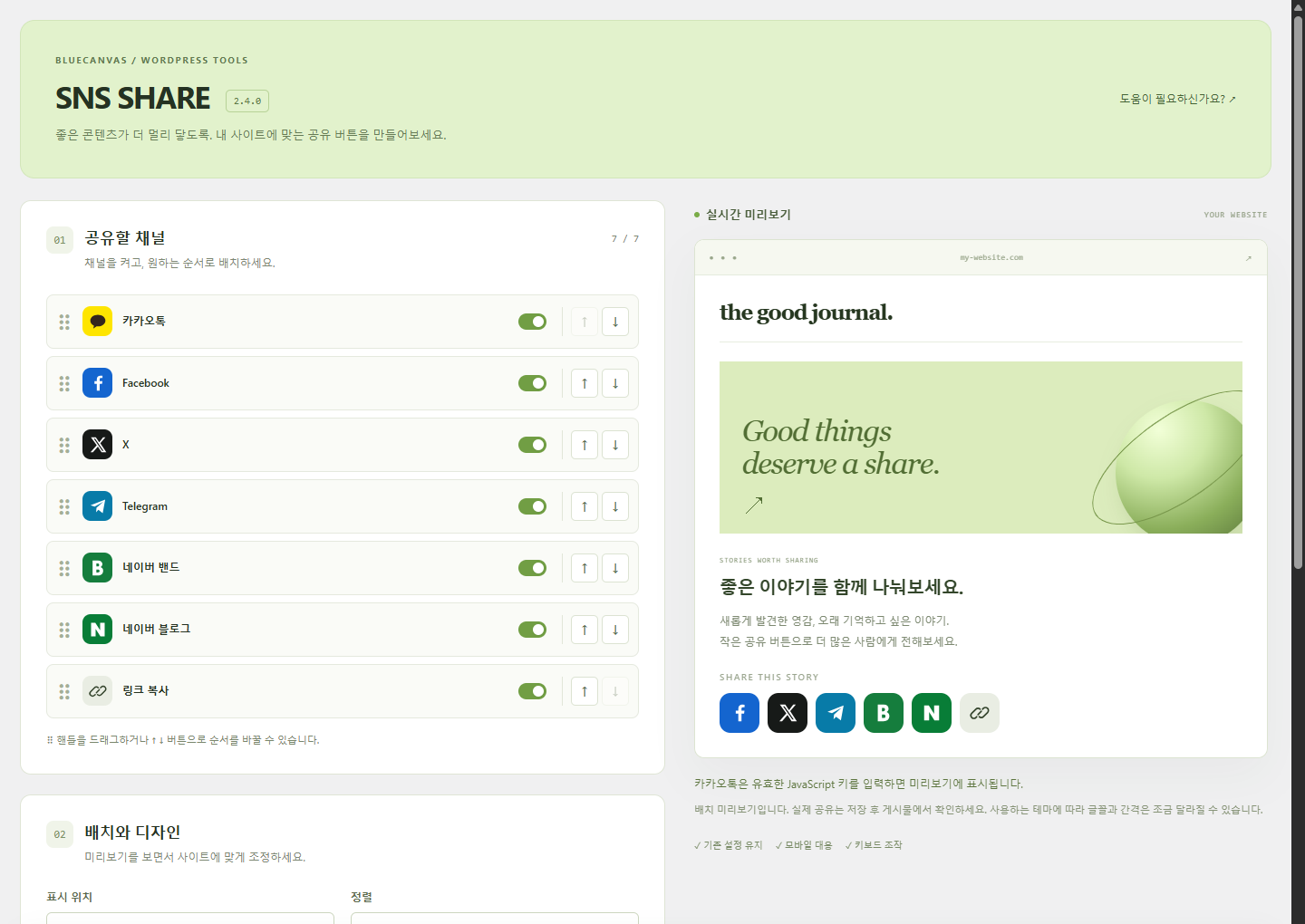Disable the 카카오톡 channel toggle
Screen dimensions: 1305x924
(533, 322)
